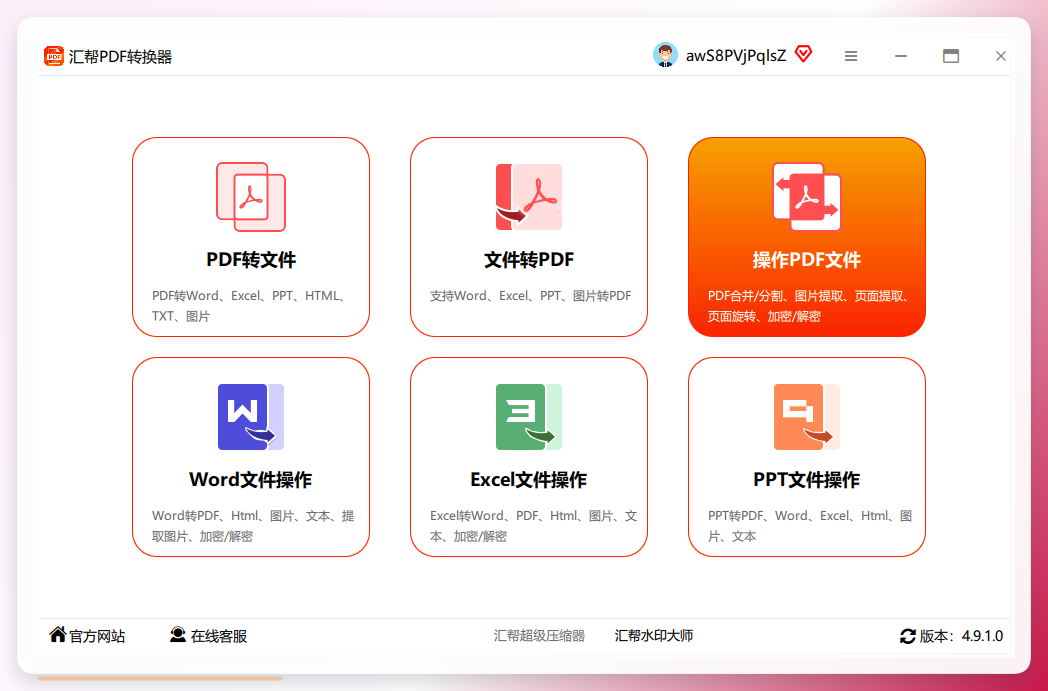Open 在线客服 support chat
The width and height of the screenshot is (1048, 691).
point(219,636)
